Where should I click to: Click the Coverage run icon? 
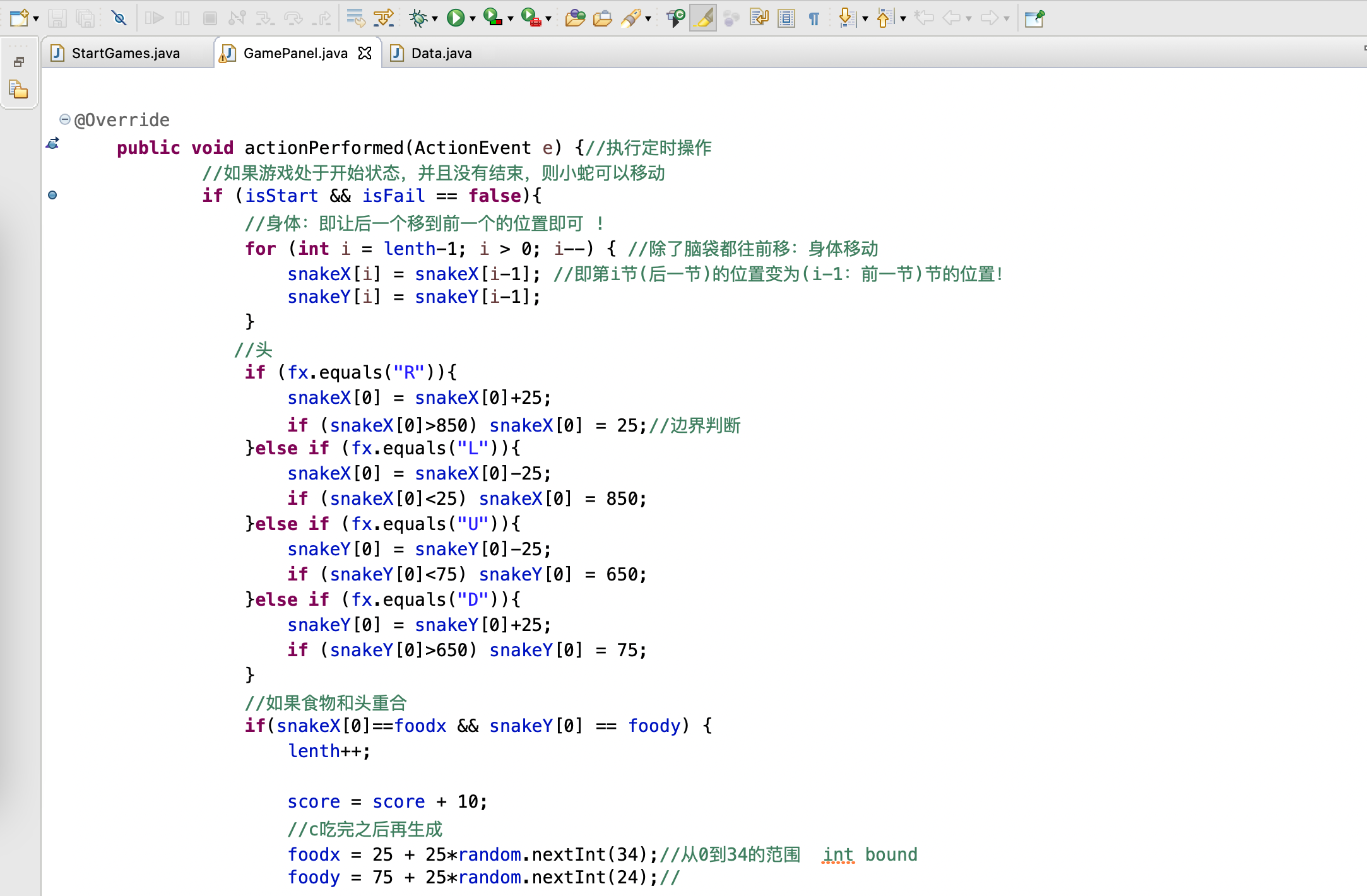coord(493,18)
